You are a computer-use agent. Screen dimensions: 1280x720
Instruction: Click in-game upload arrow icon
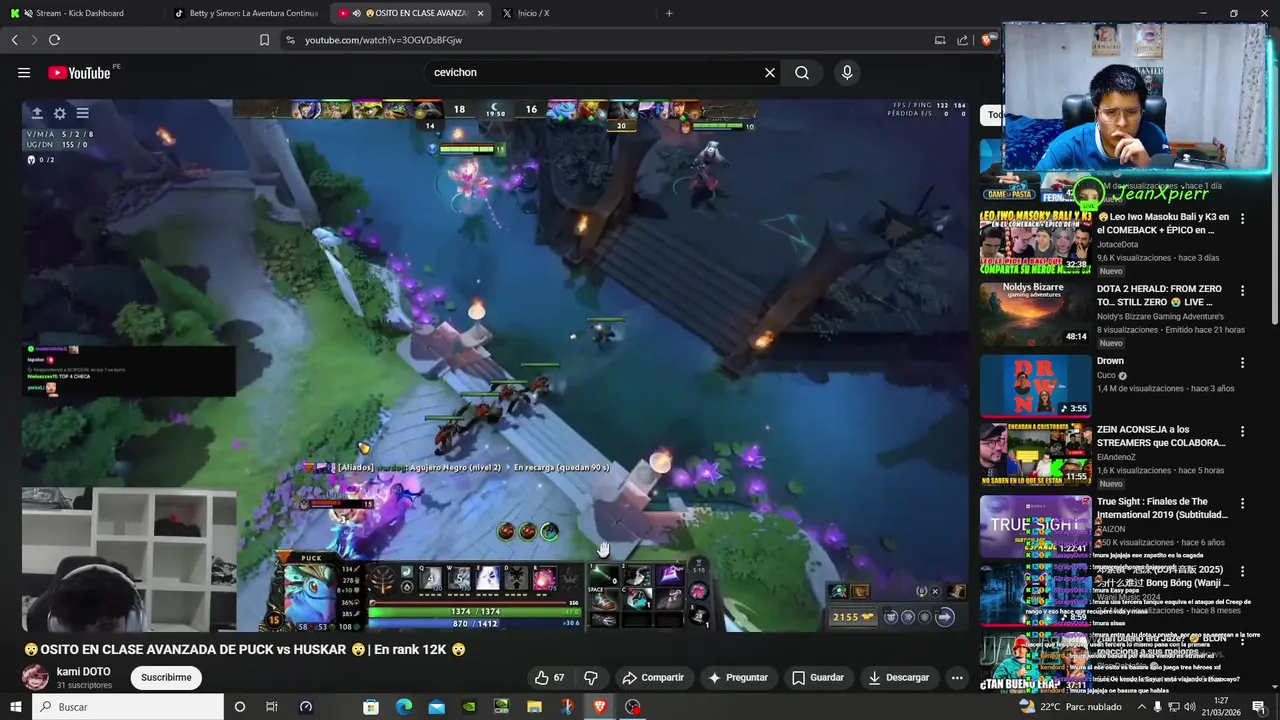click(37, 113)
